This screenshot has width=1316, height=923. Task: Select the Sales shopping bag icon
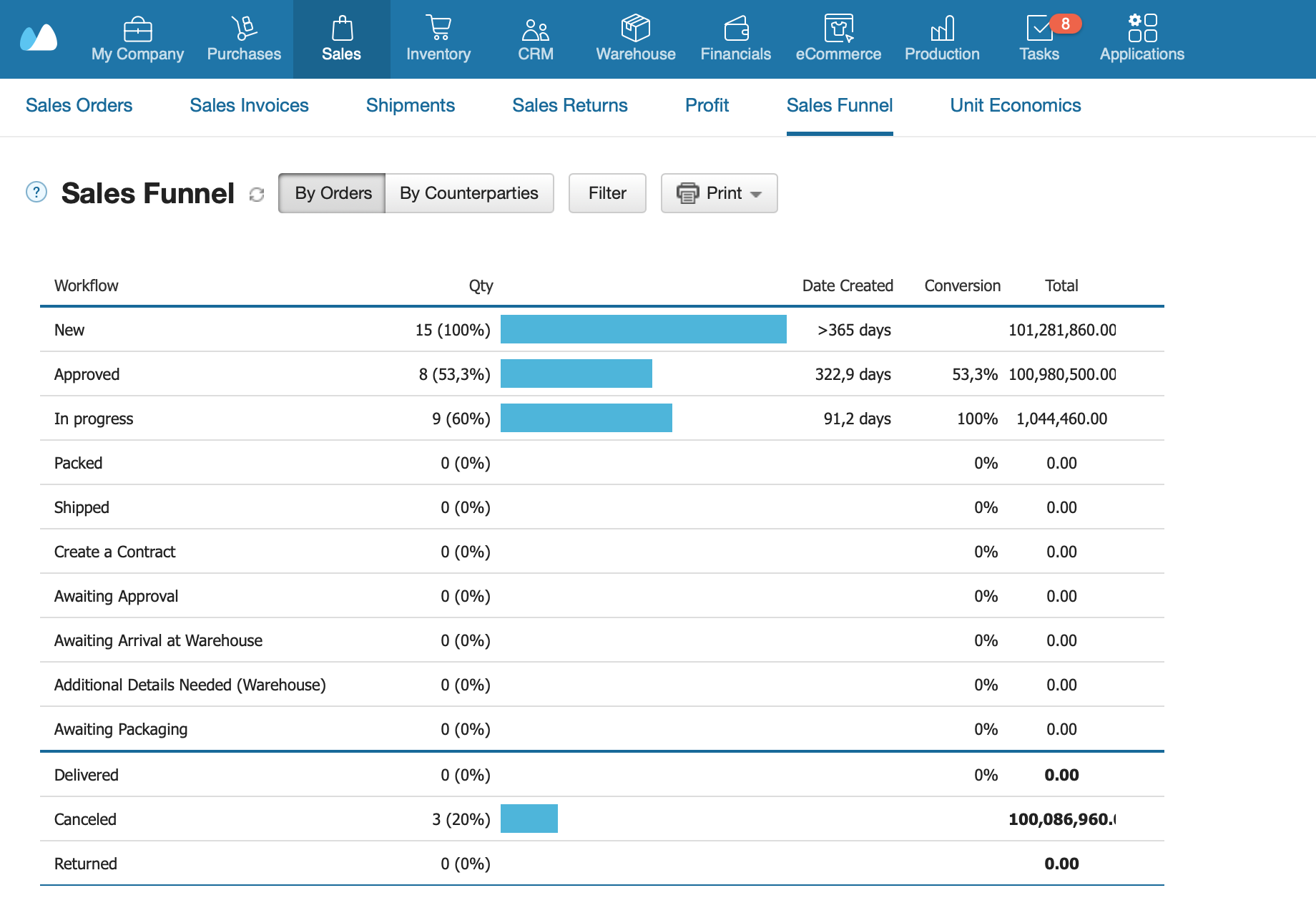click(342, 28)
